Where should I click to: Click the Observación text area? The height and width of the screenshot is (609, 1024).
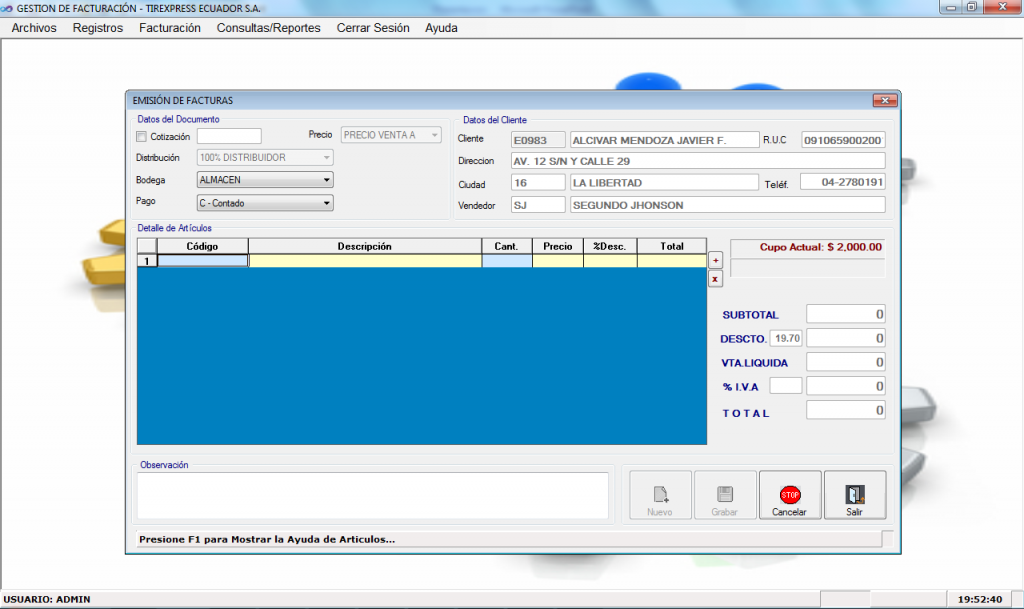pyautogui.click(x=372, y=495)
